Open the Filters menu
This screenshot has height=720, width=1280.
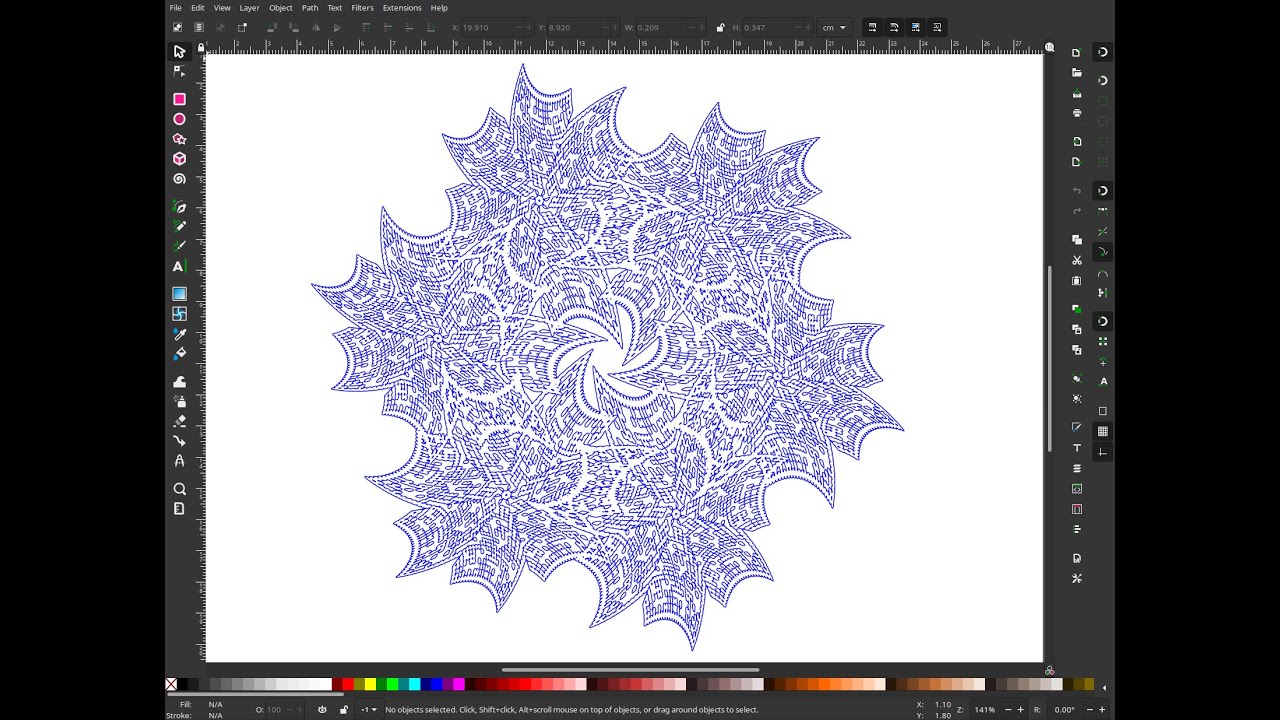pos(362,8)
